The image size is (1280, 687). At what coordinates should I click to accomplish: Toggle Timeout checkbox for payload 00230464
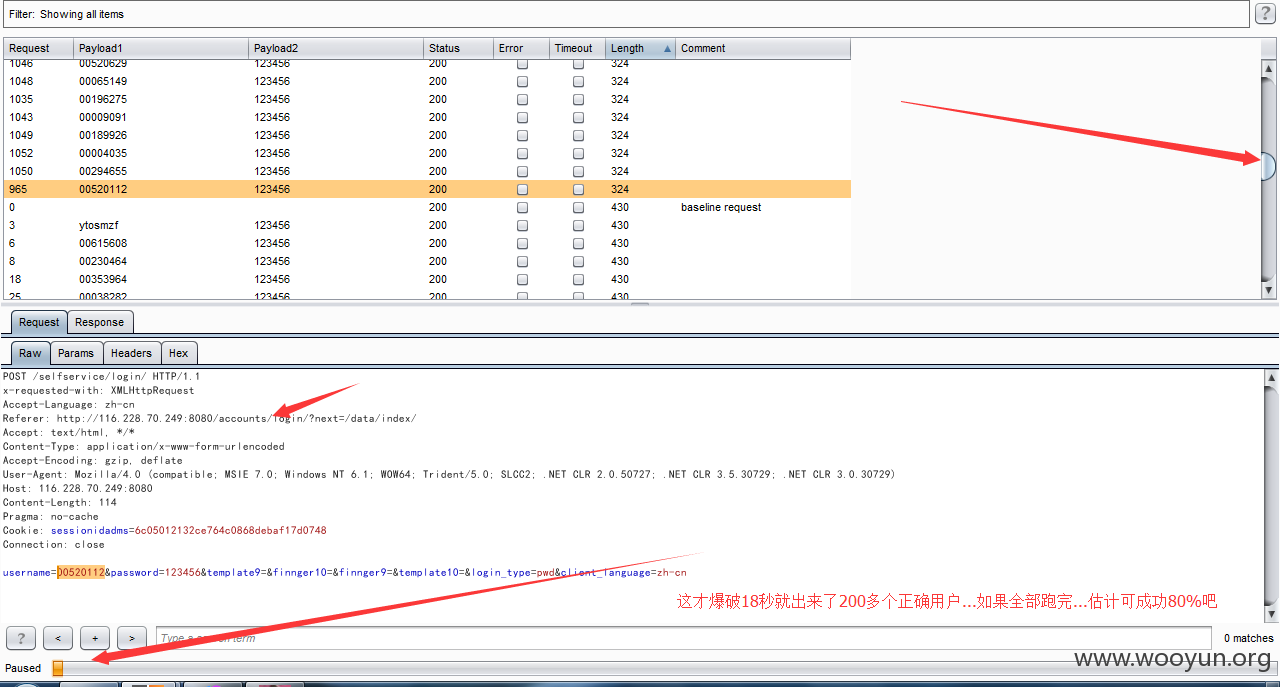tap(578, 261)
